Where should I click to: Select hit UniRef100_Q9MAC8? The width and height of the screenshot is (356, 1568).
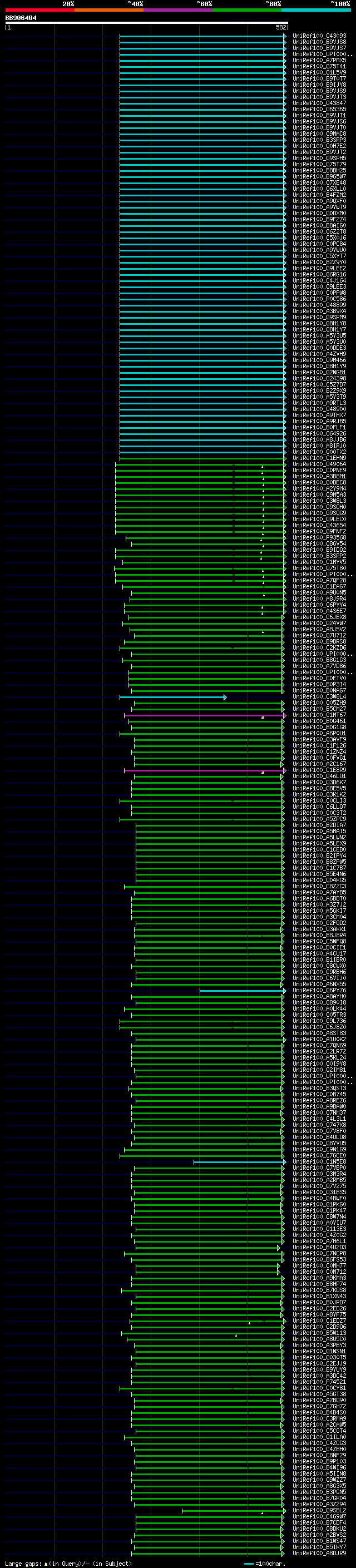[x=319, y=134]
